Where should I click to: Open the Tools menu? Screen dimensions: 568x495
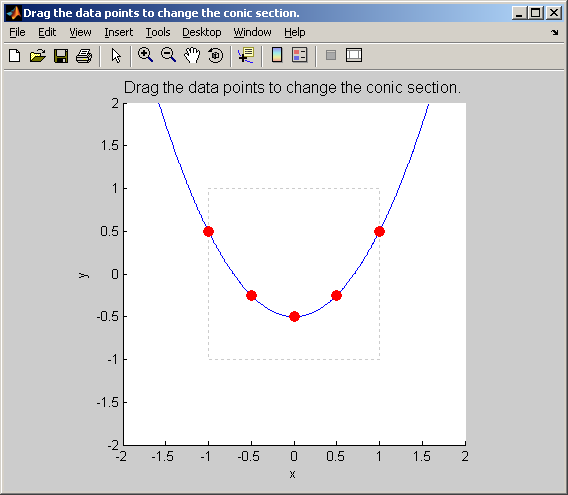pos(158,32)
